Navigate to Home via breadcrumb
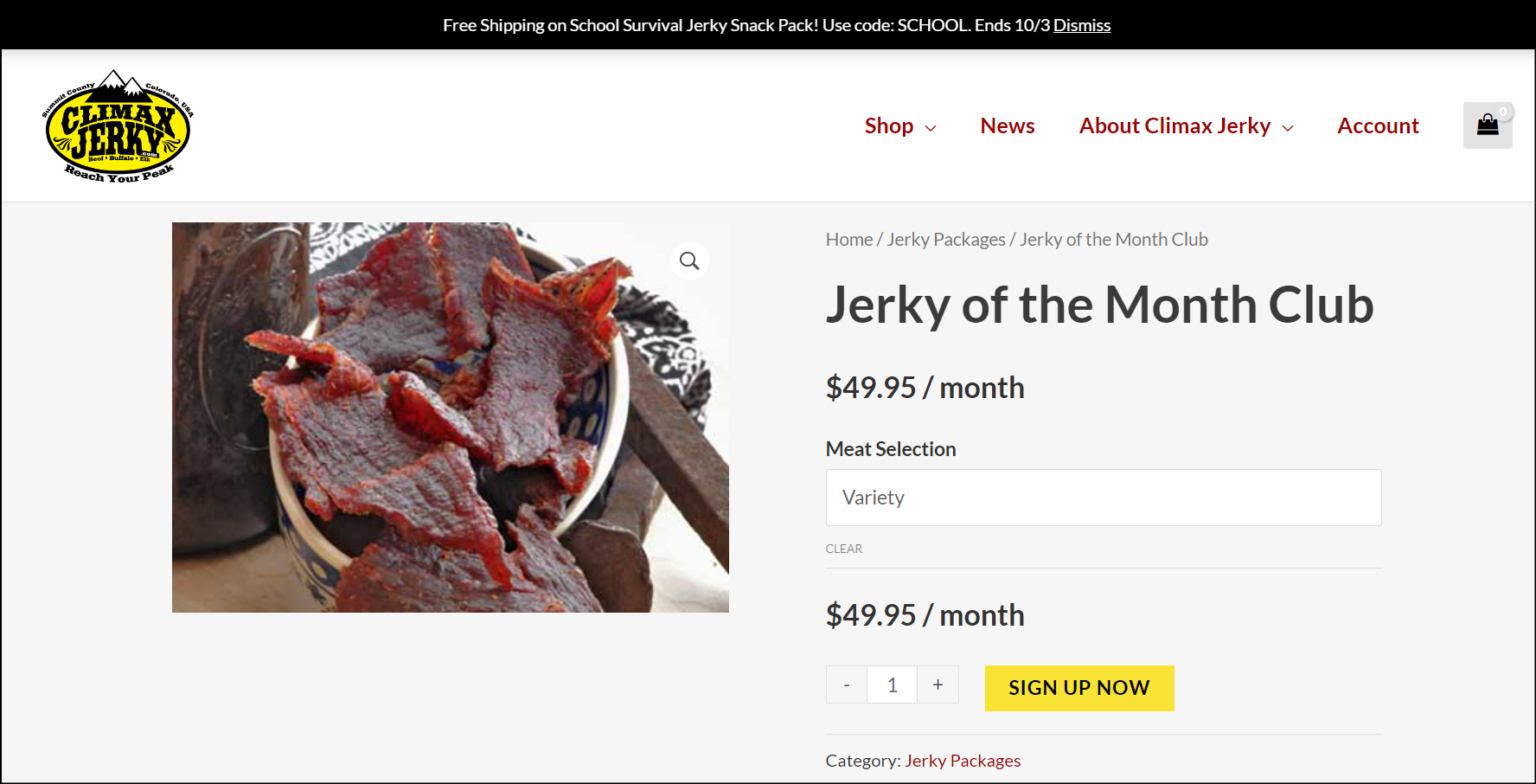Viewport: 1536px width, 784px height. coord(849,239)
